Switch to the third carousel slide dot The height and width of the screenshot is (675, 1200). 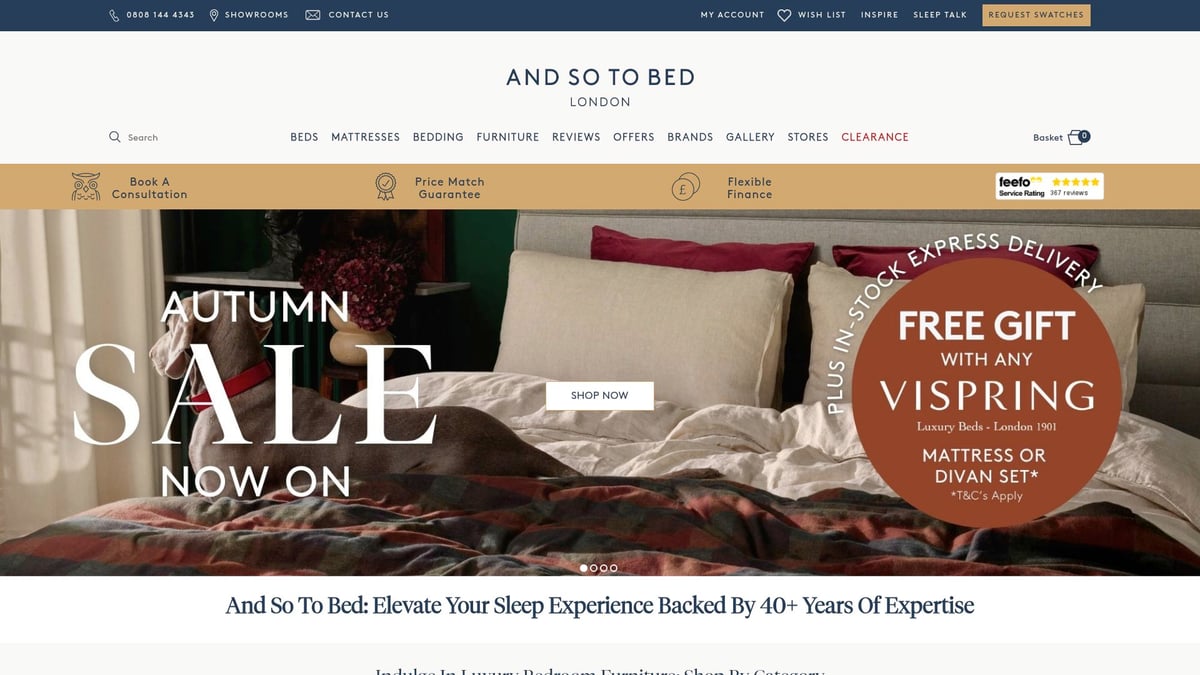(604, 568)
